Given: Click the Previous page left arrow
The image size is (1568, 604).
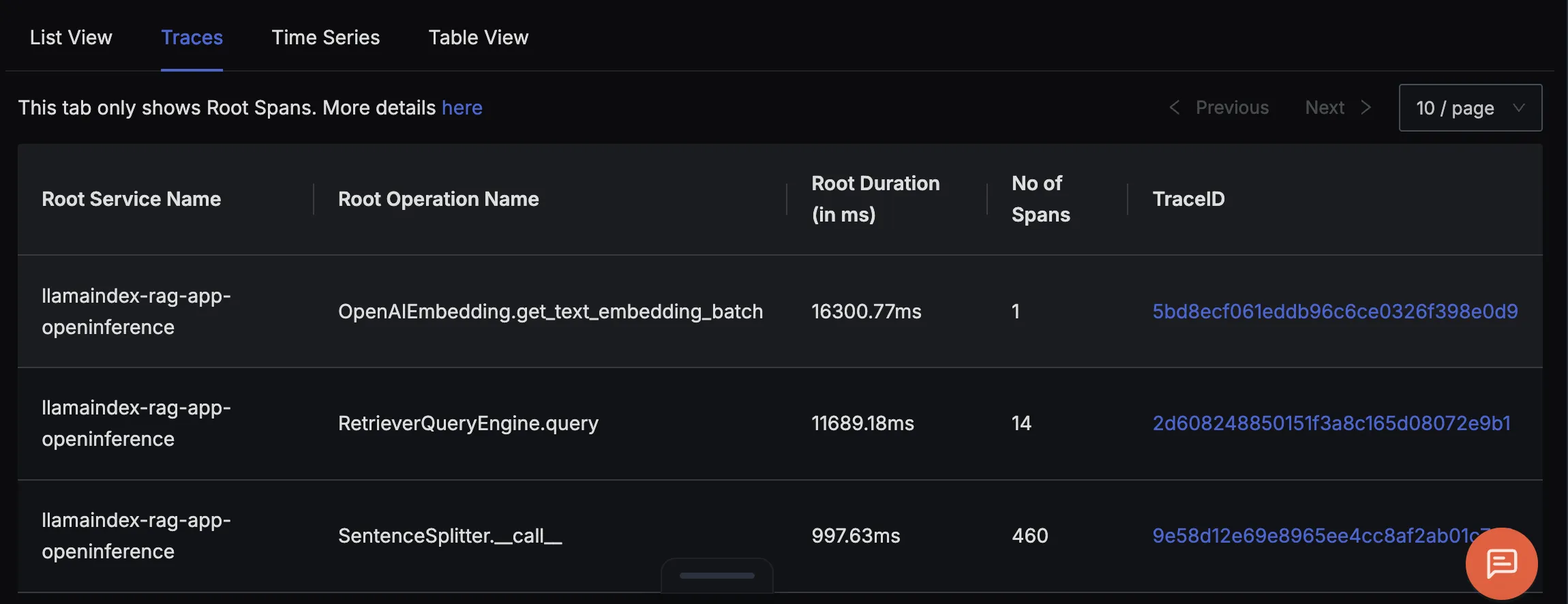Looking at the screenshot, I should pyautogui.click(x=1174, y=108).
